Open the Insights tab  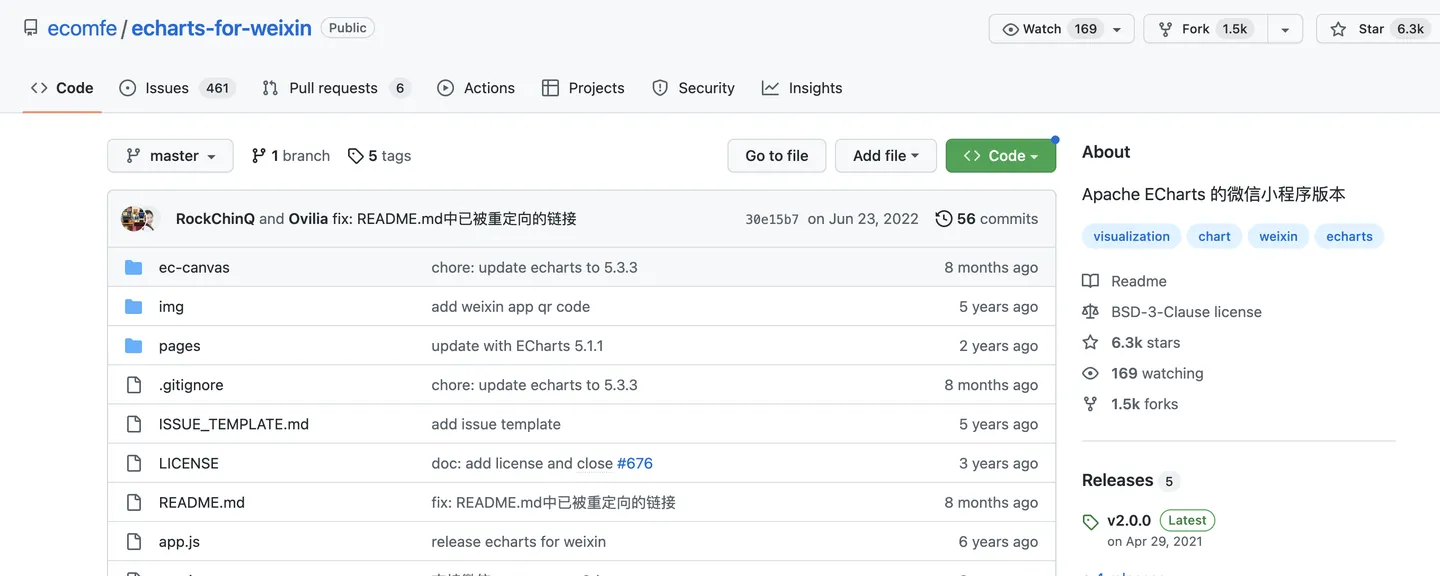coord(802,88)
